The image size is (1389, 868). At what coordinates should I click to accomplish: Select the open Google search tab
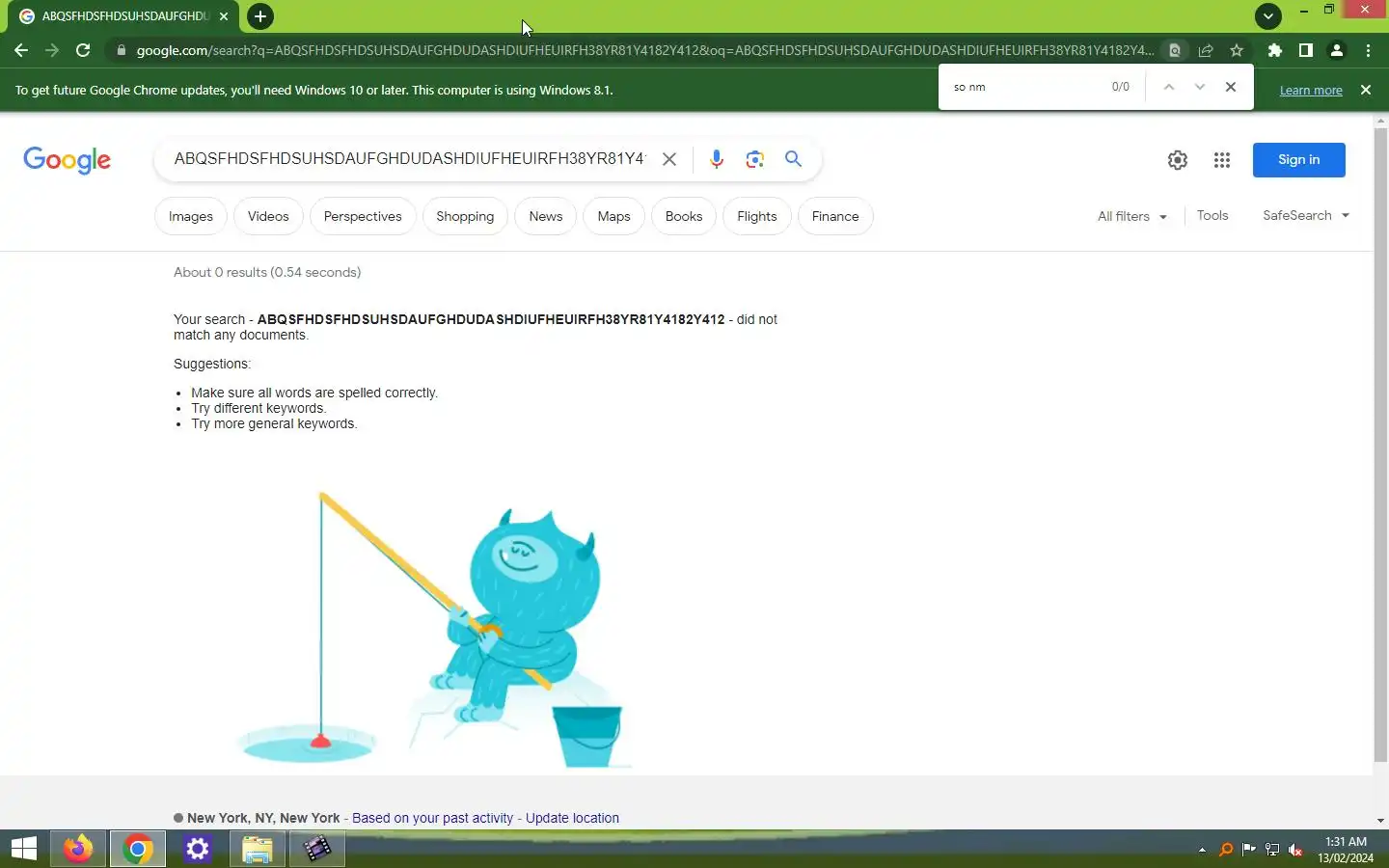125,16
